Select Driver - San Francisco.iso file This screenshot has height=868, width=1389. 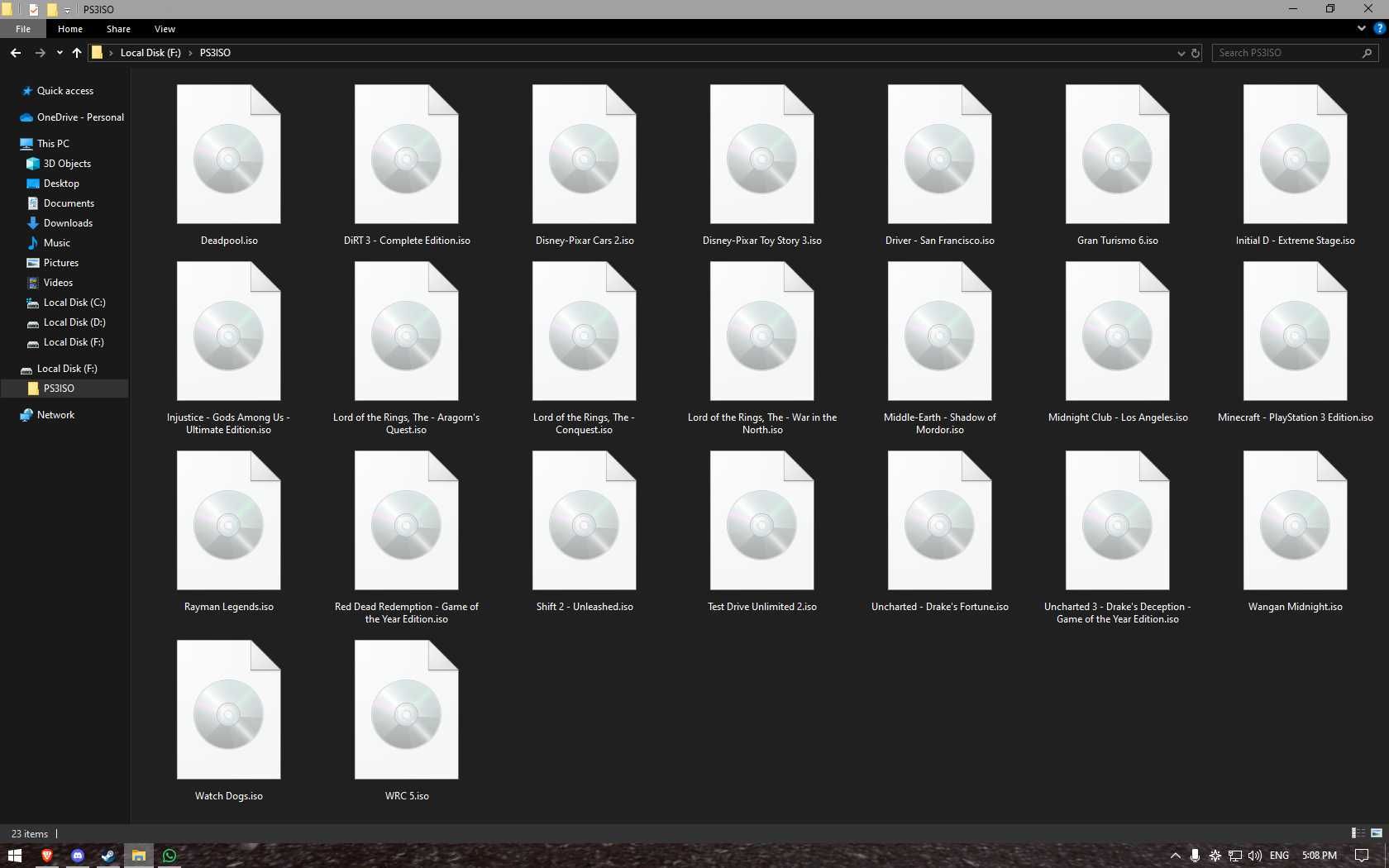(939, 154)
